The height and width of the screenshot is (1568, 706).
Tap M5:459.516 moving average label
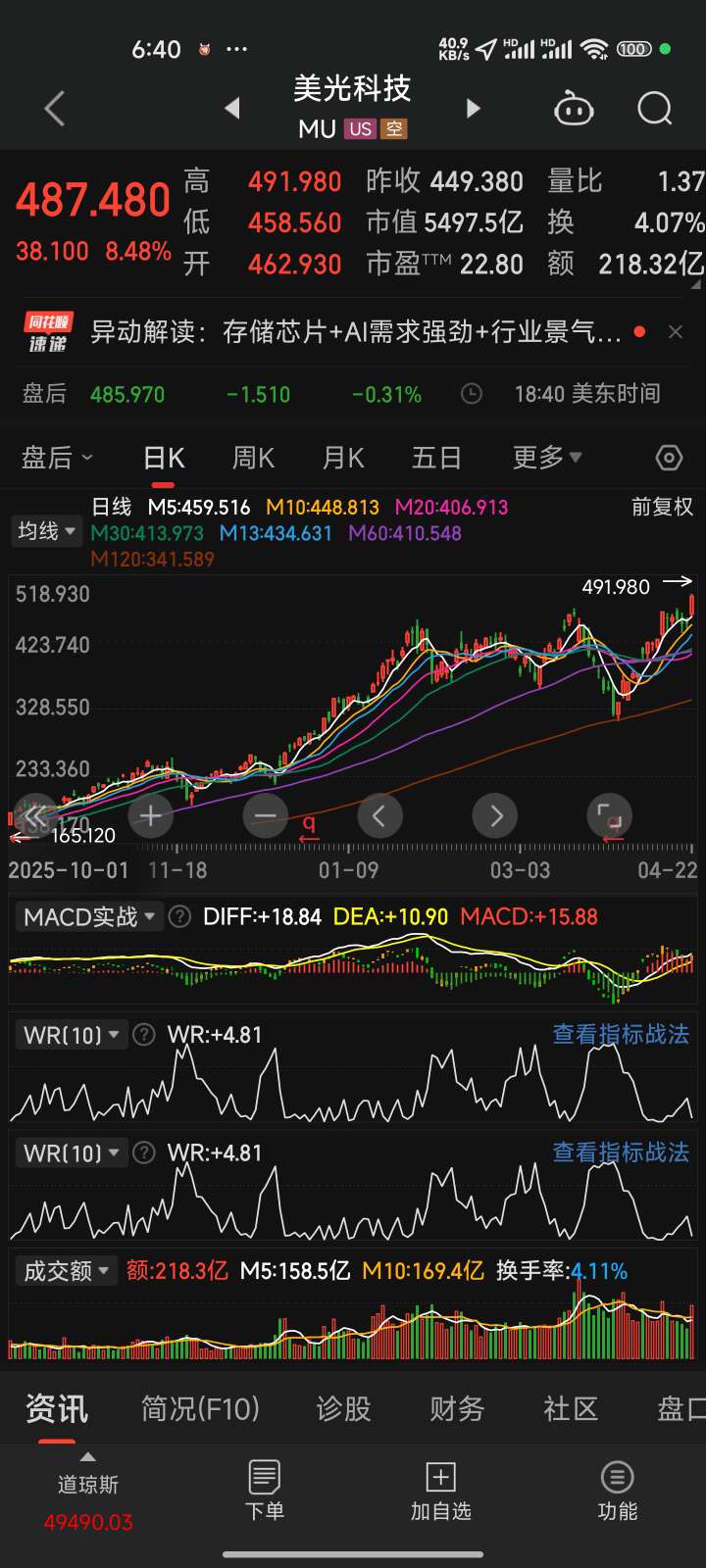click(x=199, y=508)
